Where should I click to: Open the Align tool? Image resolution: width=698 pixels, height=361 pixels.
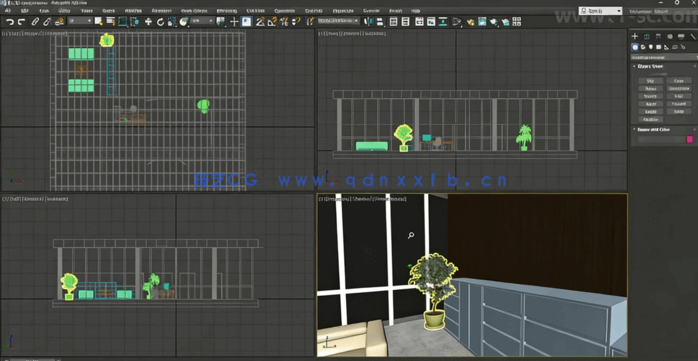[x=380, y=21]
